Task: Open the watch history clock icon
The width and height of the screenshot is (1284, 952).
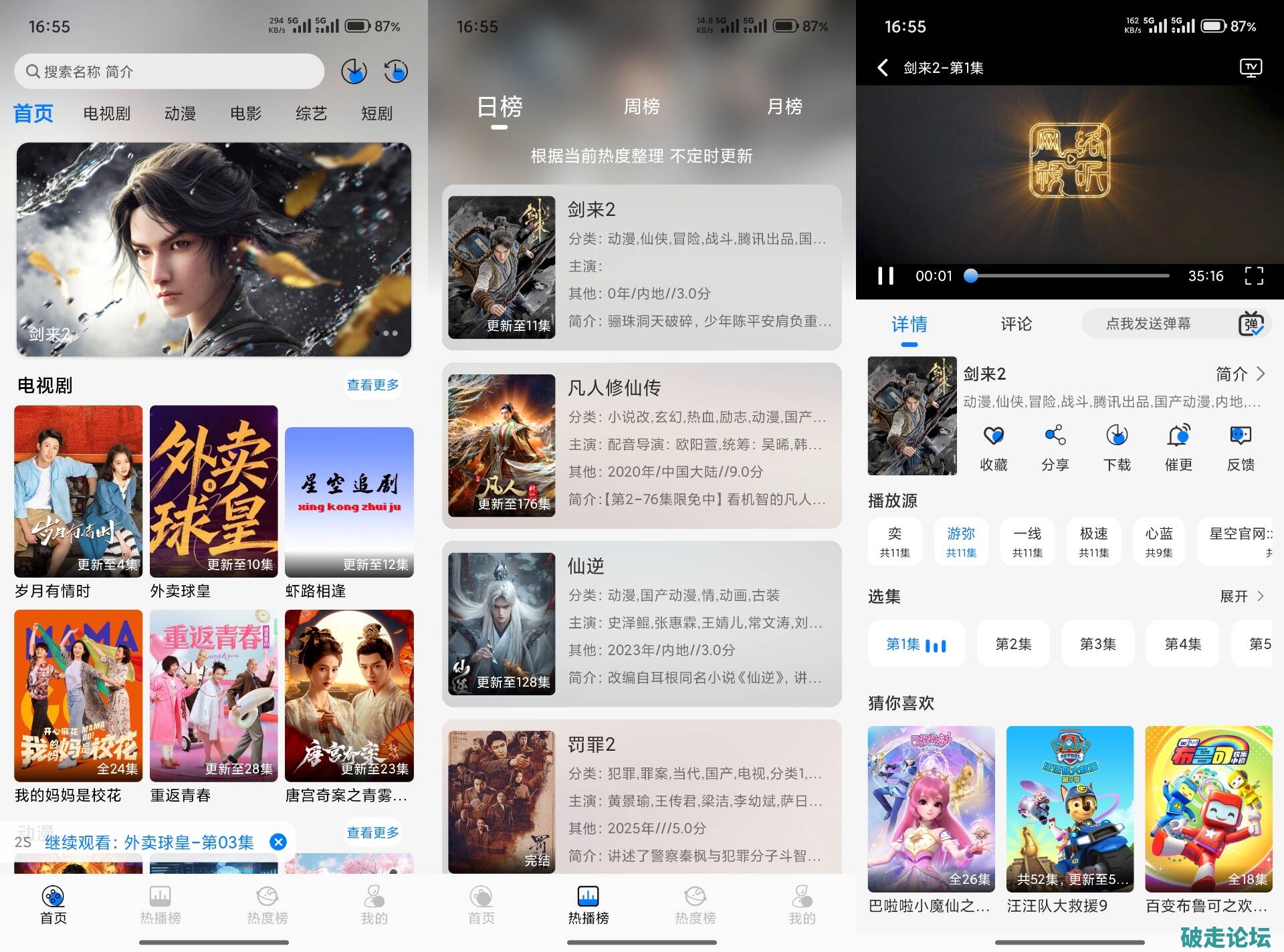Action: (396, 71)
